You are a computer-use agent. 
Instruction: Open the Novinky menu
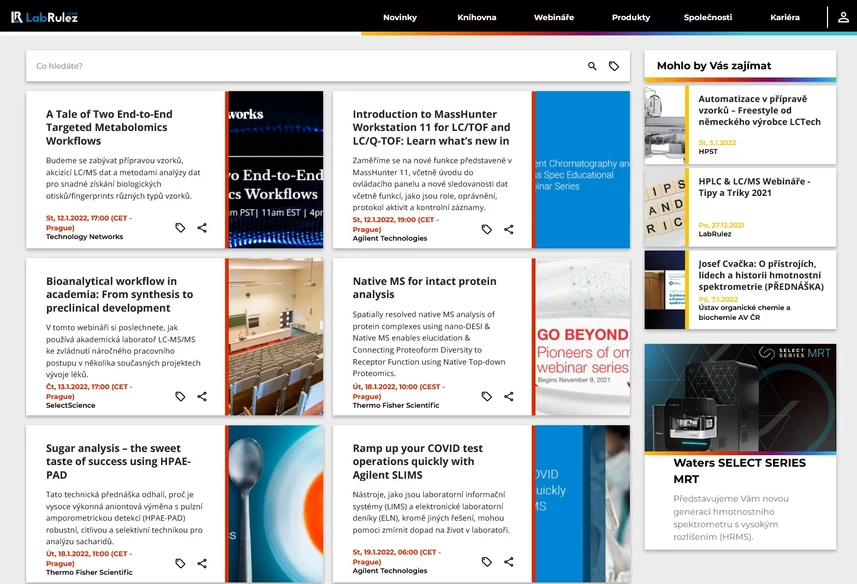point(400,17)
